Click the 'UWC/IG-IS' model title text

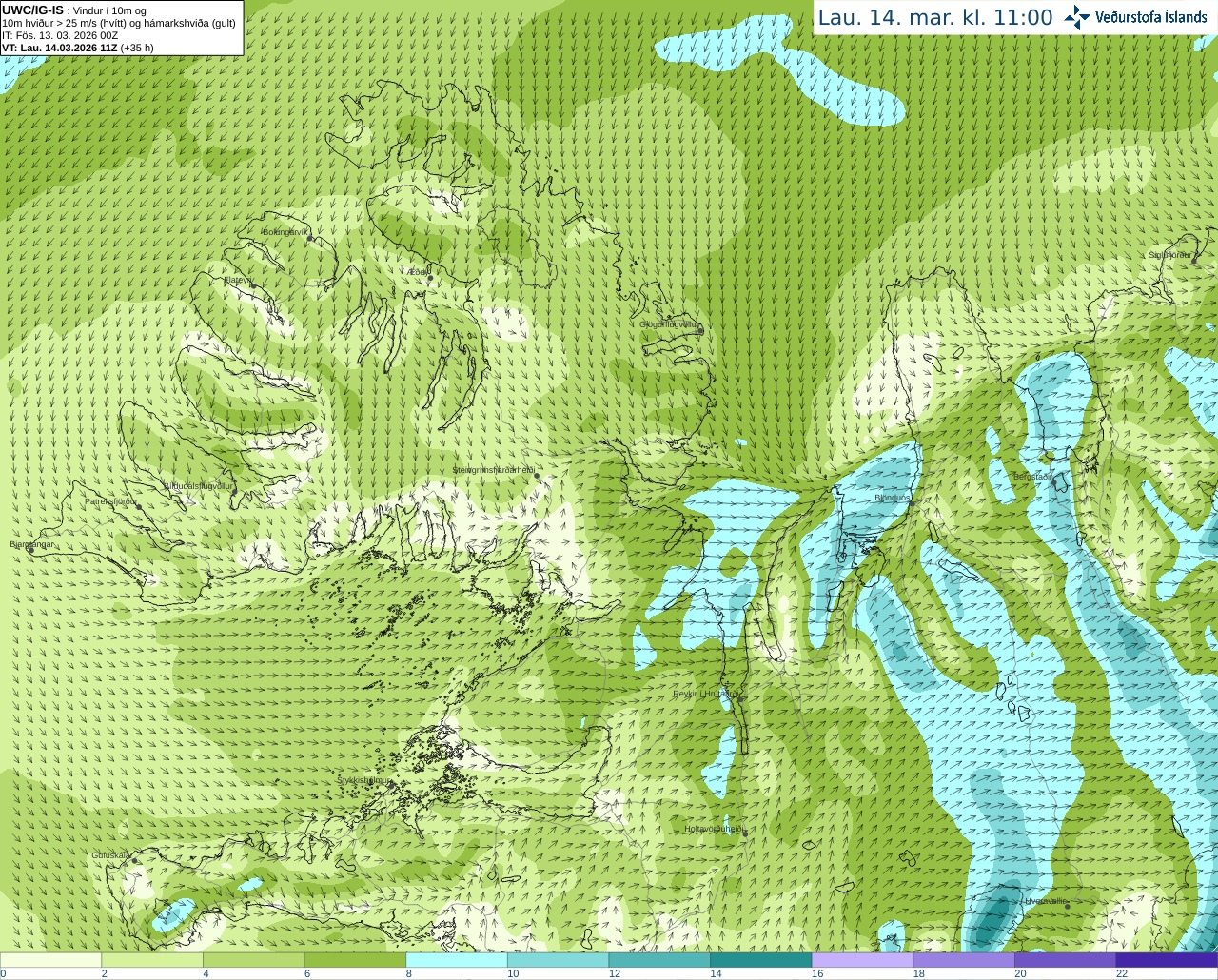32,10
